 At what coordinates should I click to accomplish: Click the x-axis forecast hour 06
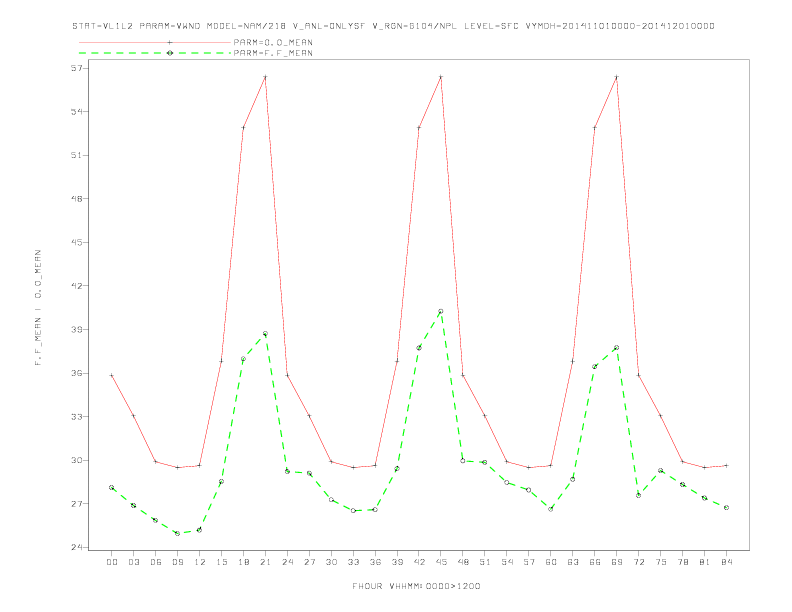(156, 562)
